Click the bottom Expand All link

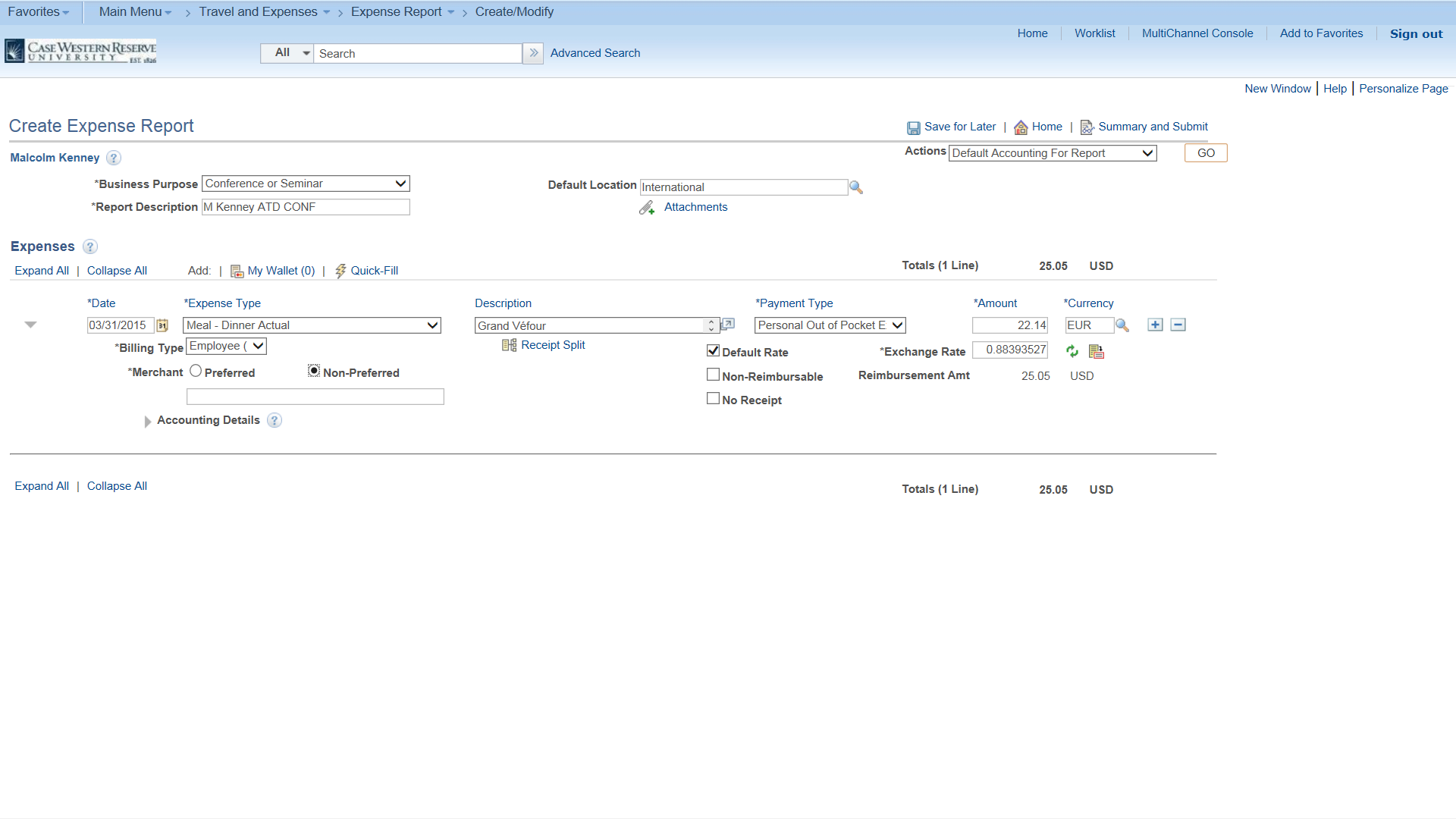coord(42,486)
